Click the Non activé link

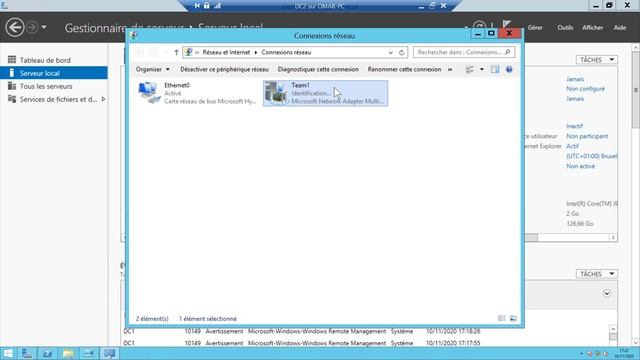click(x=580, y=166)
